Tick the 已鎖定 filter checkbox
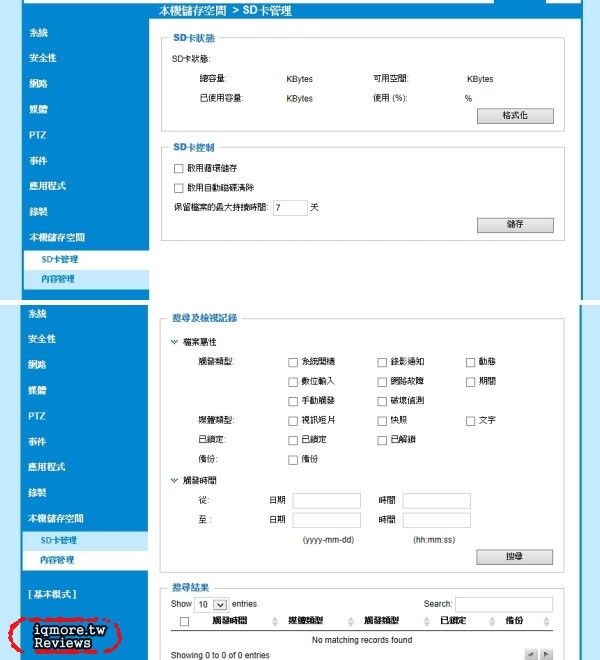The height and width of the screenshot is (660, 600). 293,440
